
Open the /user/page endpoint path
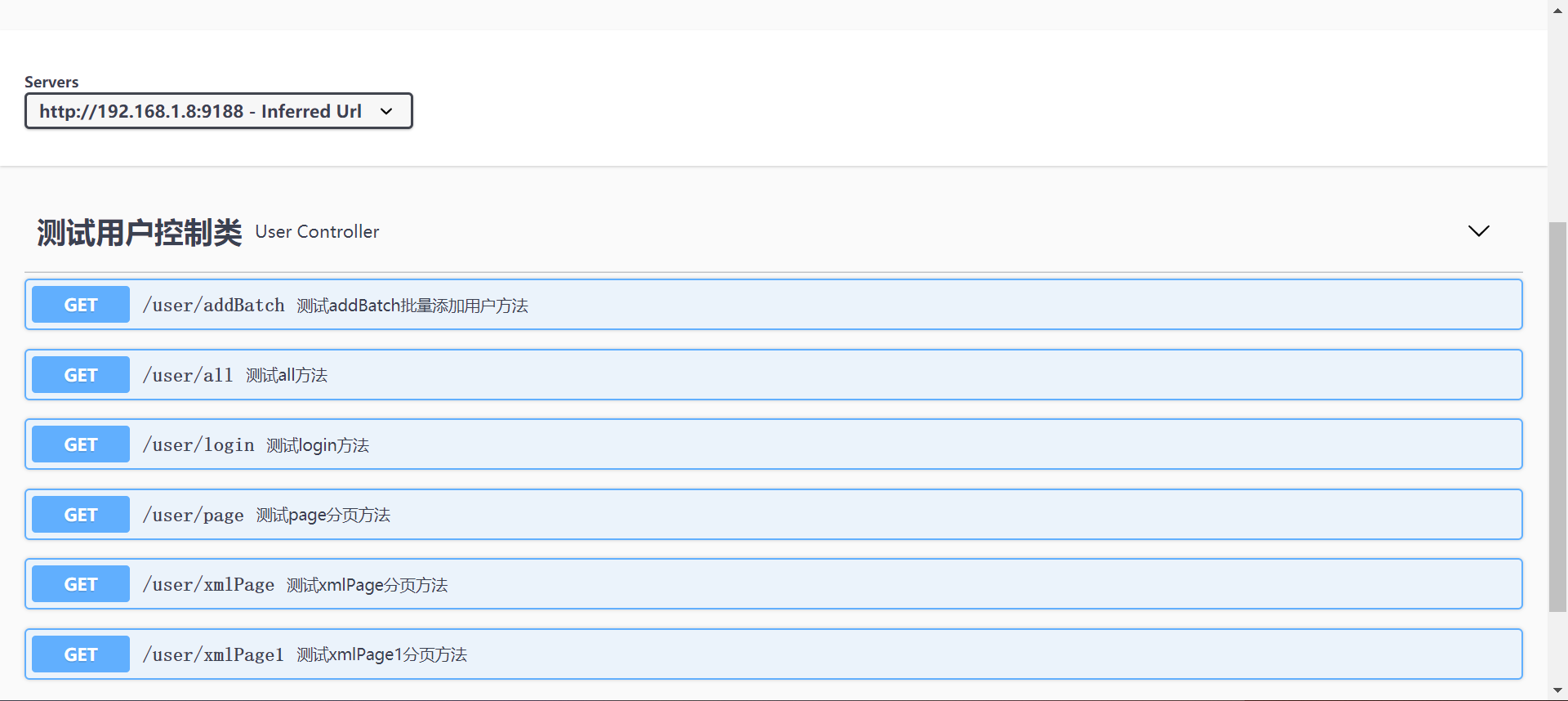[x=194, y=516]
